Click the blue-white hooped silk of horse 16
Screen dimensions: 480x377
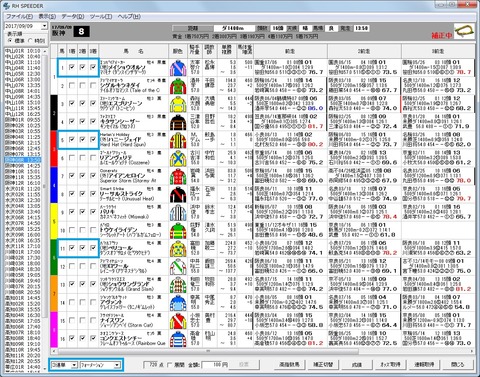pyautogui.click(x=178, y=338)
